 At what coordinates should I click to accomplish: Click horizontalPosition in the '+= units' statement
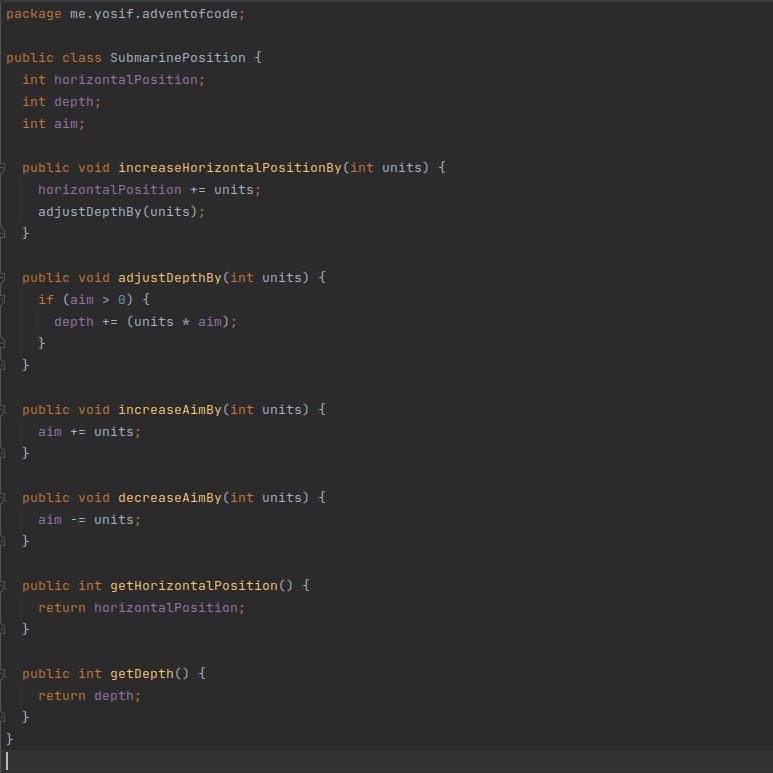click(x=110, y=190)
